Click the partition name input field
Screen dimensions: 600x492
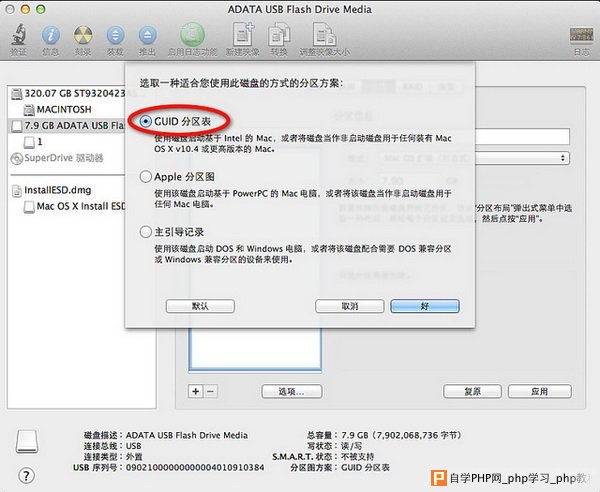522,137
